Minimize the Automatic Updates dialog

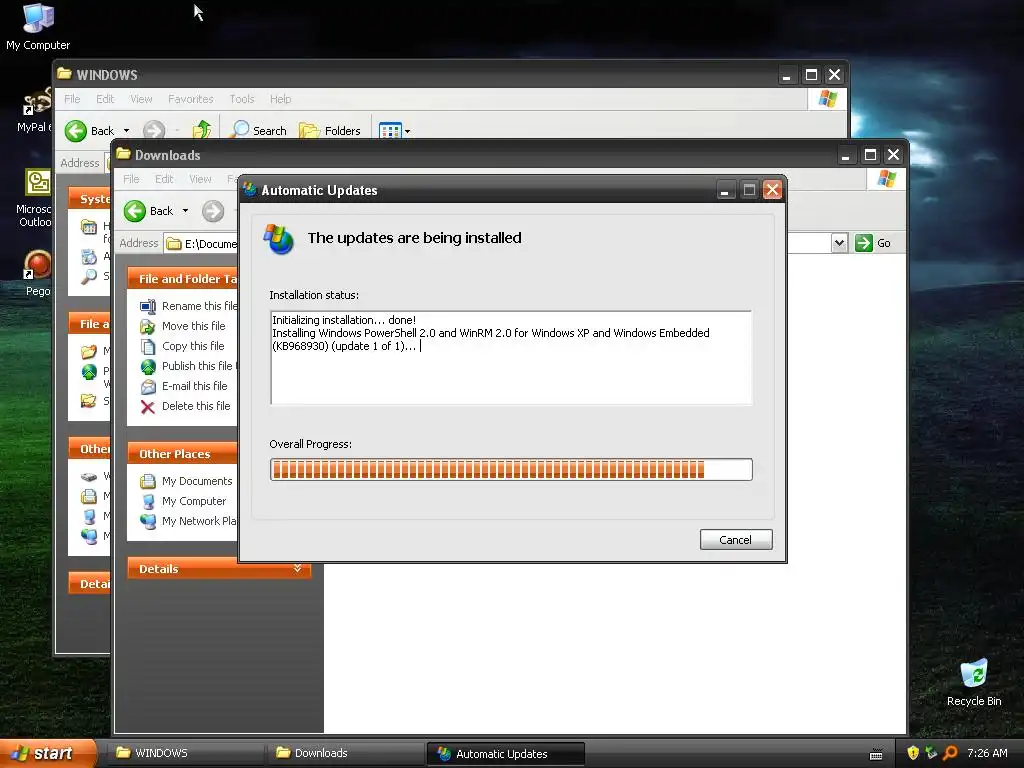pos(725,190)
